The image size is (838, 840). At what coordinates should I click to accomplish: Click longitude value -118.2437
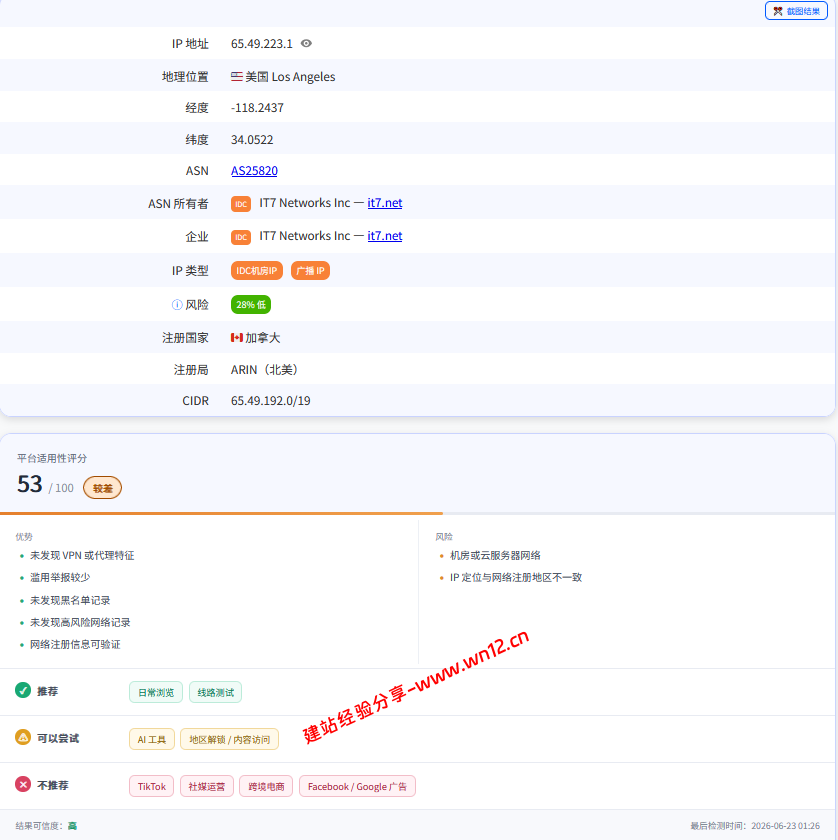point(257,108)
